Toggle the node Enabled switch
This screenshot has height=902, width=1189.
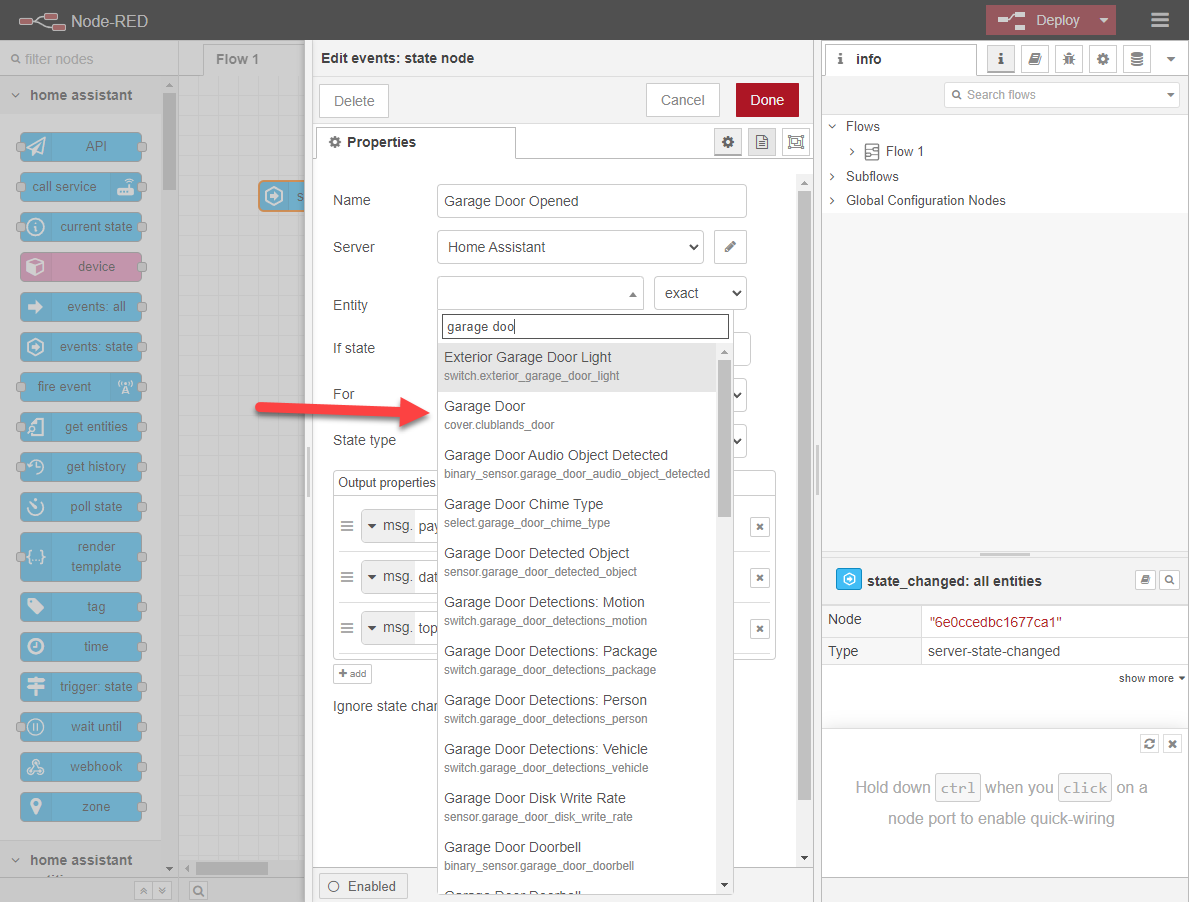click(362, 885)
